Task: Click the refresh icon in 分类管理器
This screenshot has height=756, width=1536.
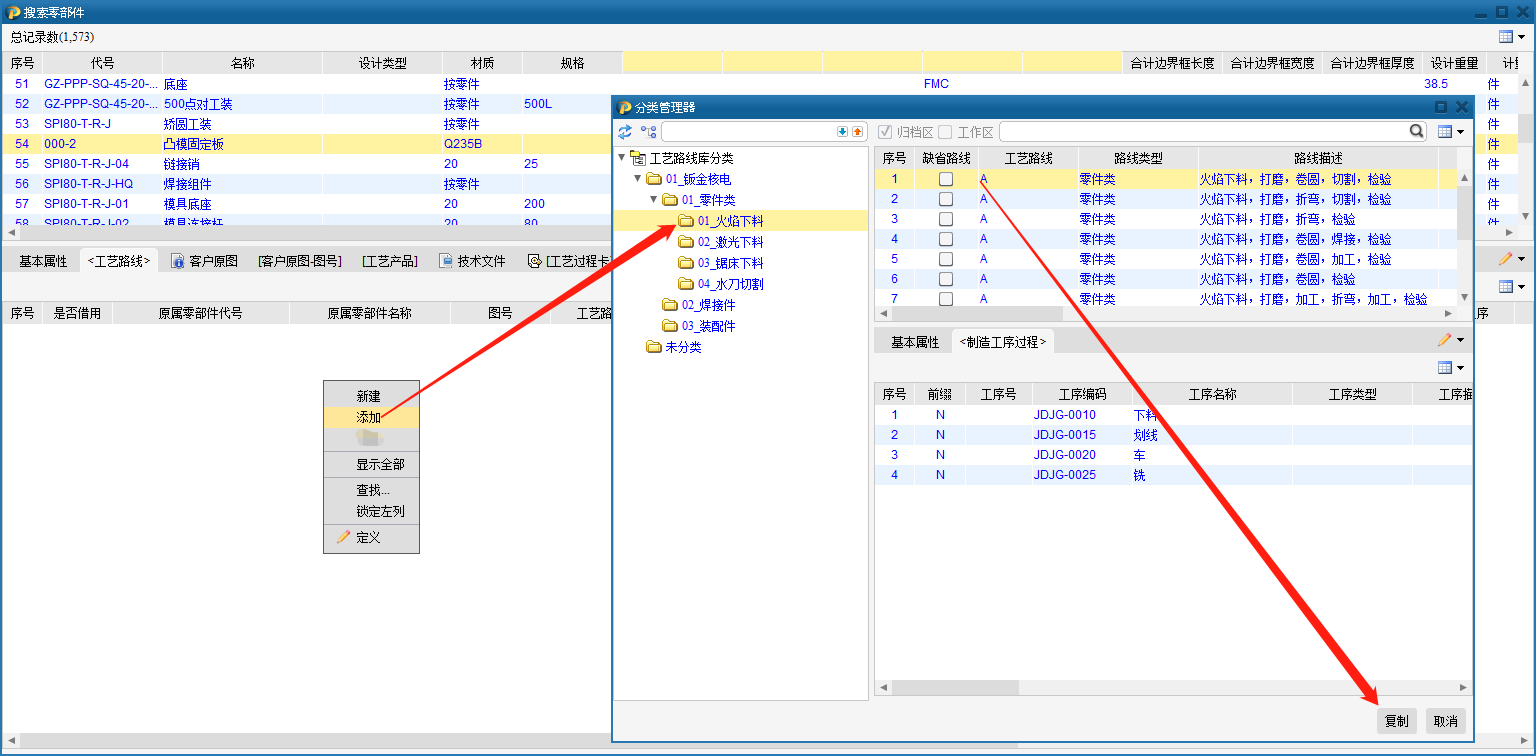Action: pos(626,132)
